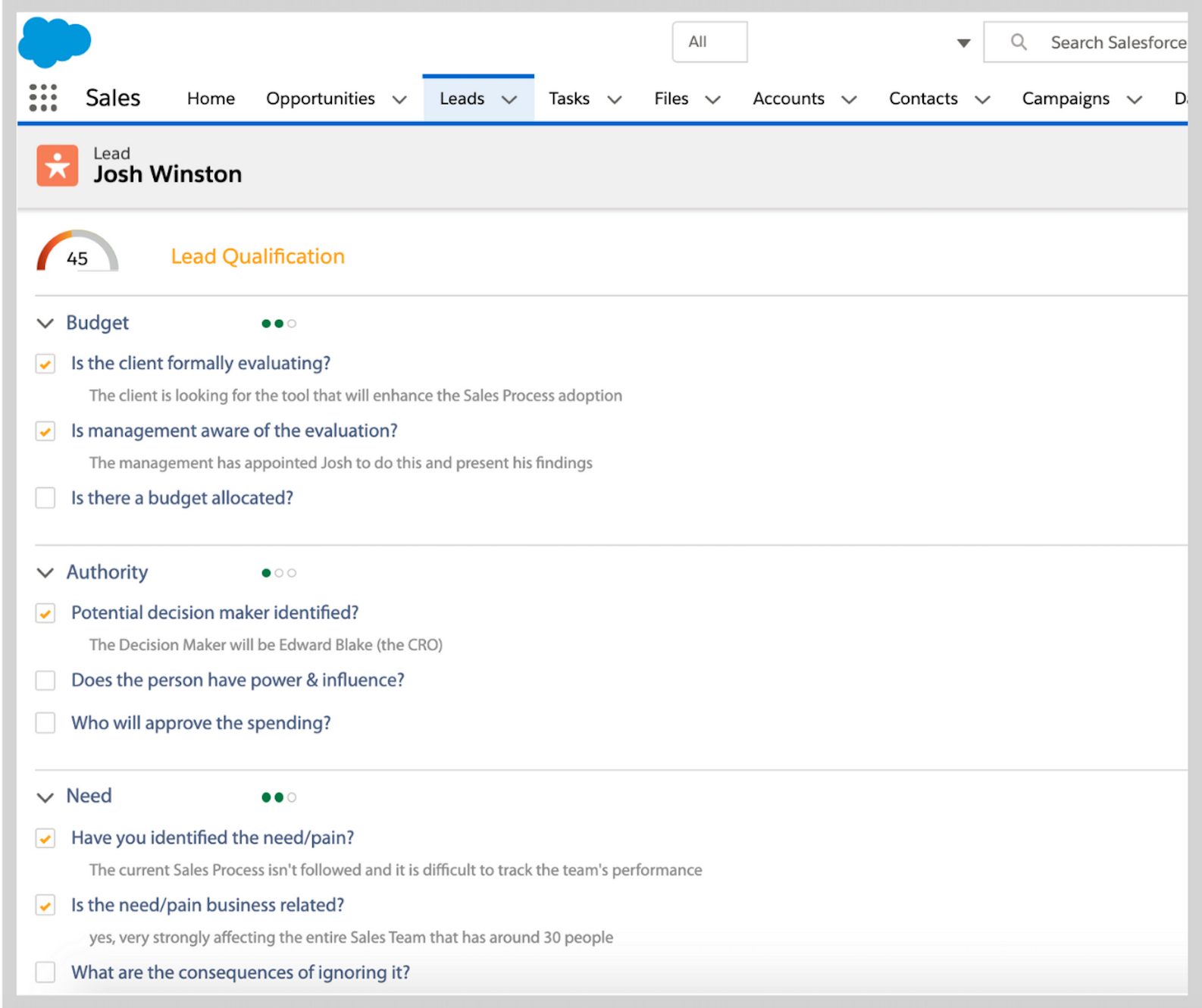This screenshot has height=1008, width=1202.
Task: Open the Opportunities tab dropdown arrow
Action: [x=399, y=99]
